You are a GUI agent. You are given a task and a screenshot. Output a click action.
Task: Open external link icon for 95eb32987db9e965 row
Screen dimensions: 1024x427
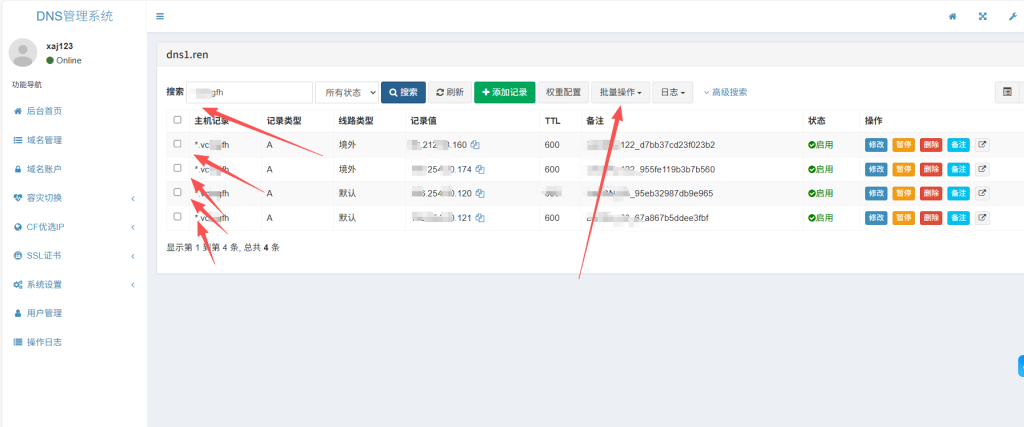[982, 193]
